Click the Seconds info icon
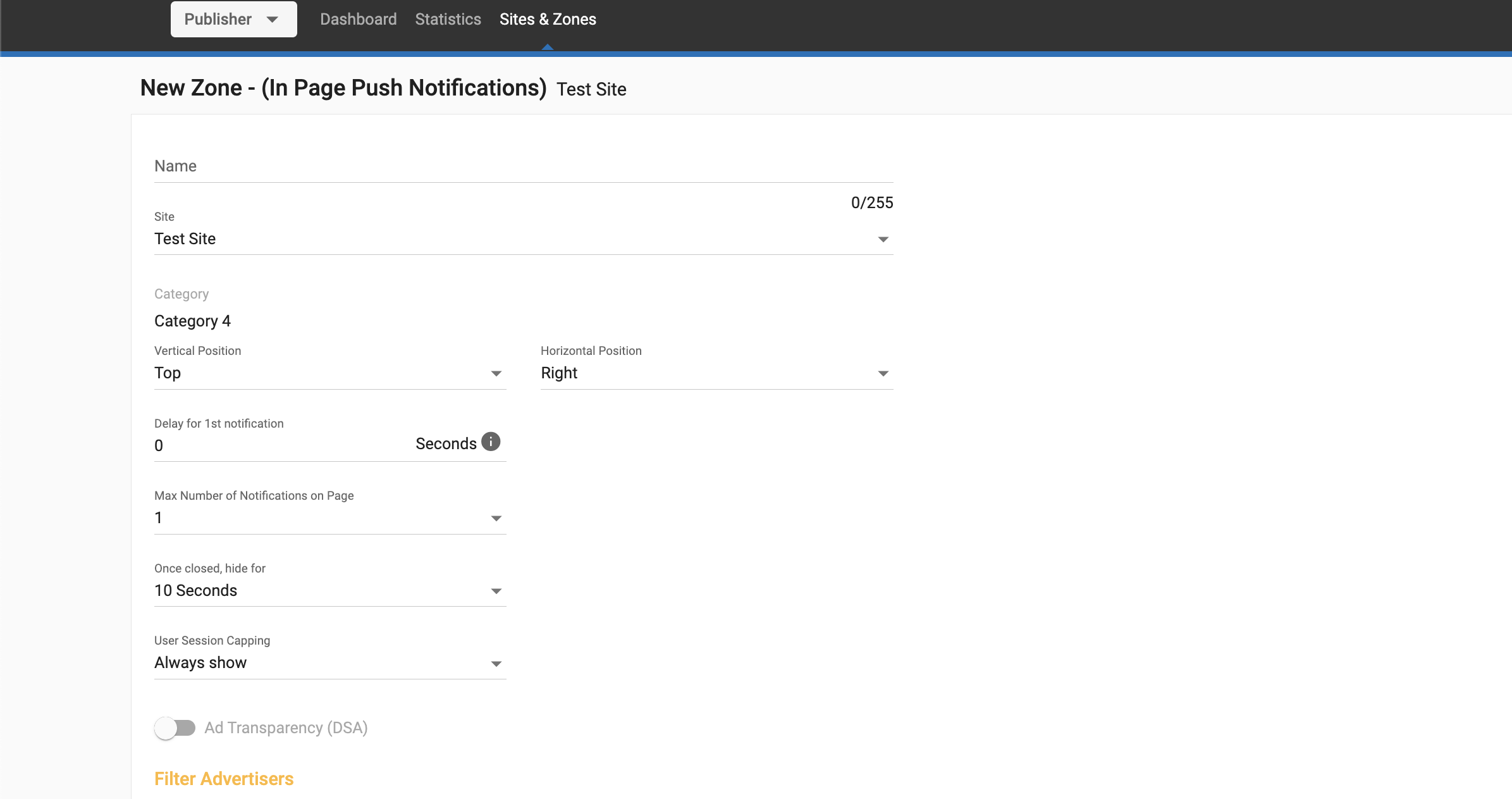The width and height of the screenshot is (1512, 799). [x=491, y=442]
